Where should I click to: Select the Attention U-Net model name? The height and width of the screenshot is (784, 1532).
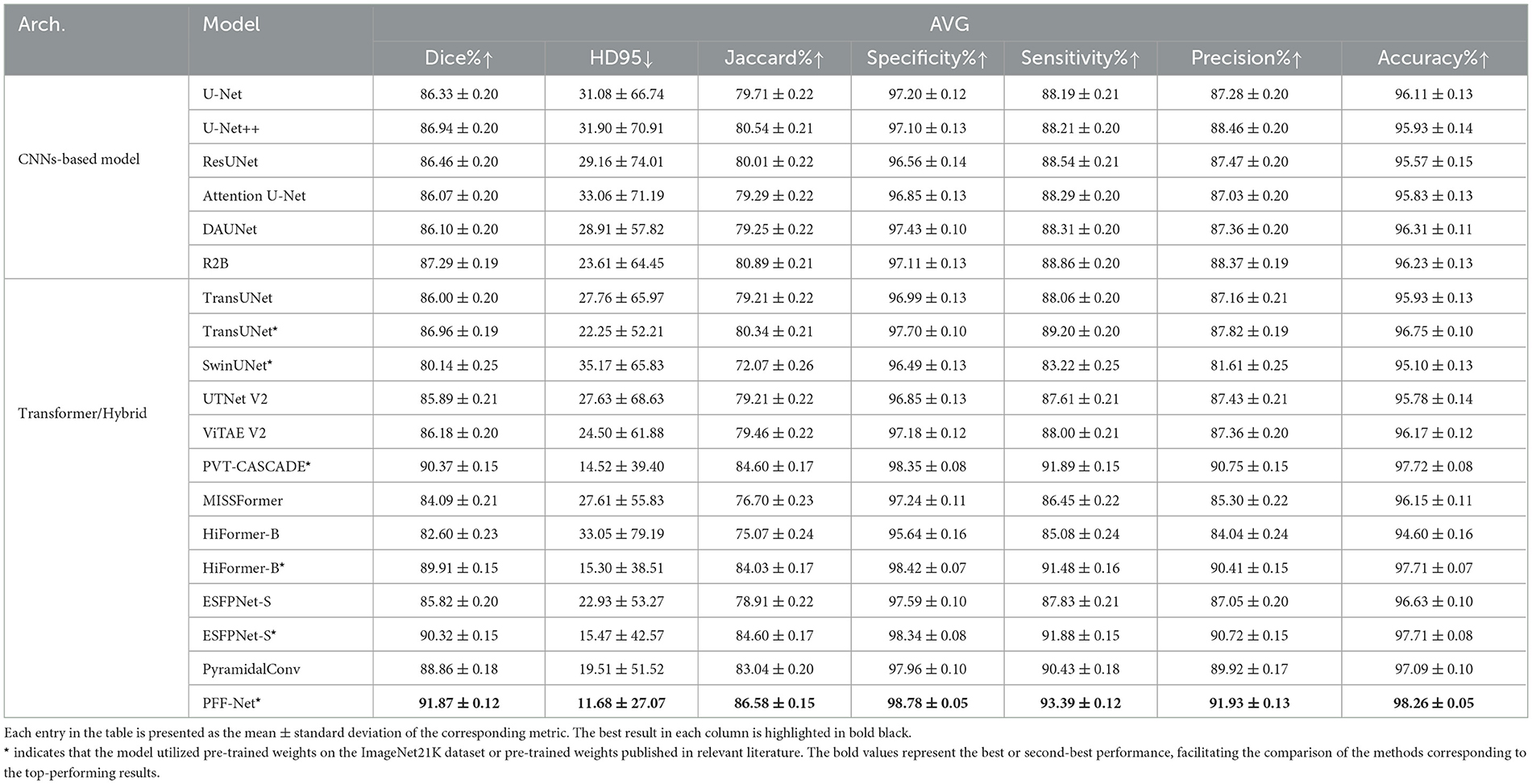pos(255,196)
